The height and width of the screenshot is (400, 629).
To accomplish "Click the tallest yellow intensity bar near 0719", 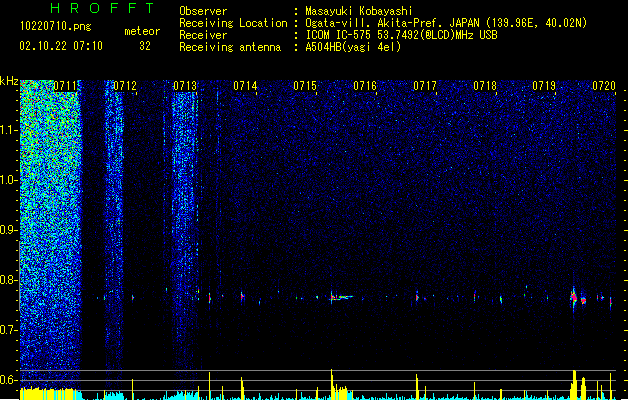I will [x=574, y=385].
